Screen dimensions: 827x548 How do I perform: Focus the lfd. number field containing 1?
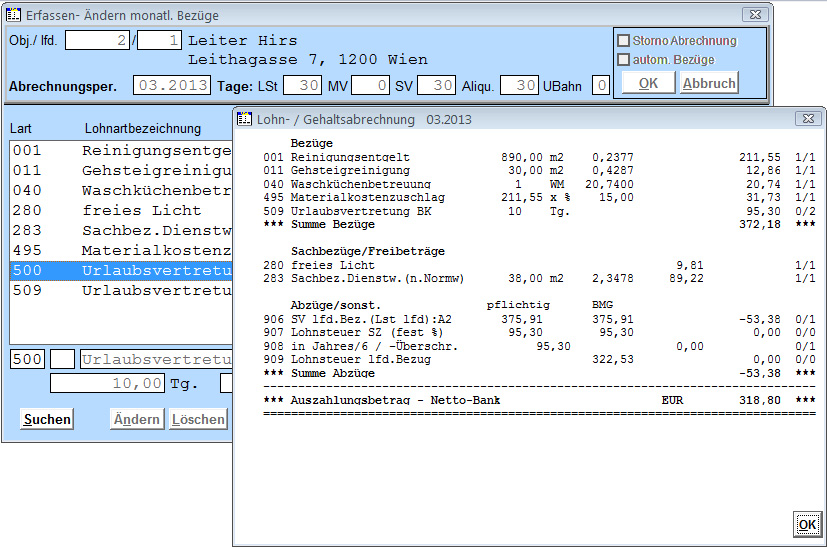pos(159,40)
